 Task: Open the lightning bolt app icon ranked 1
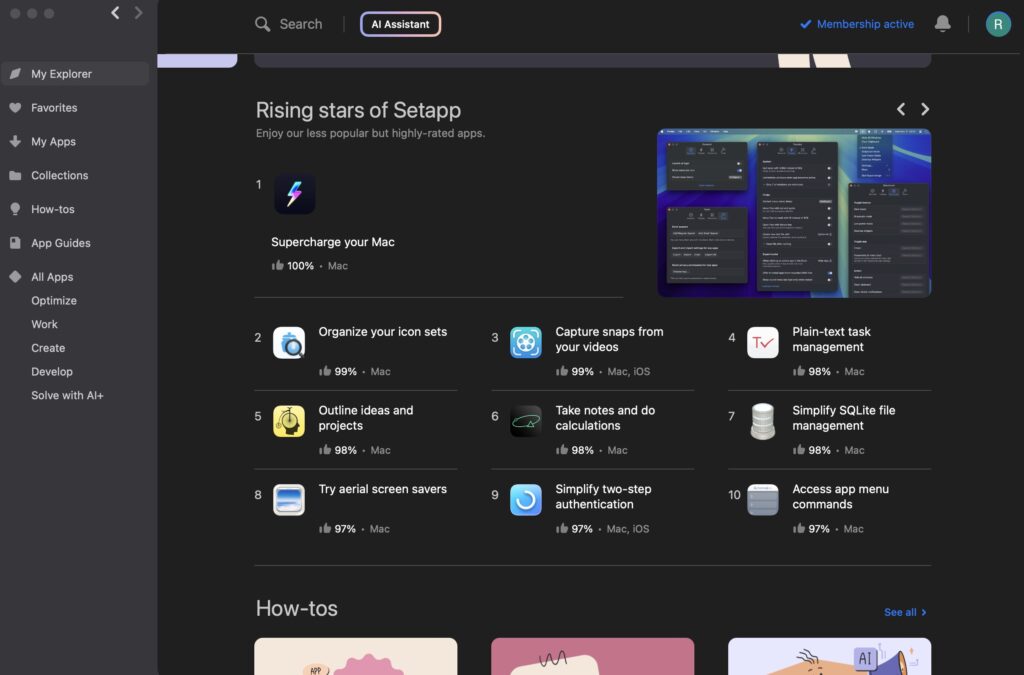tap(295, 194)
